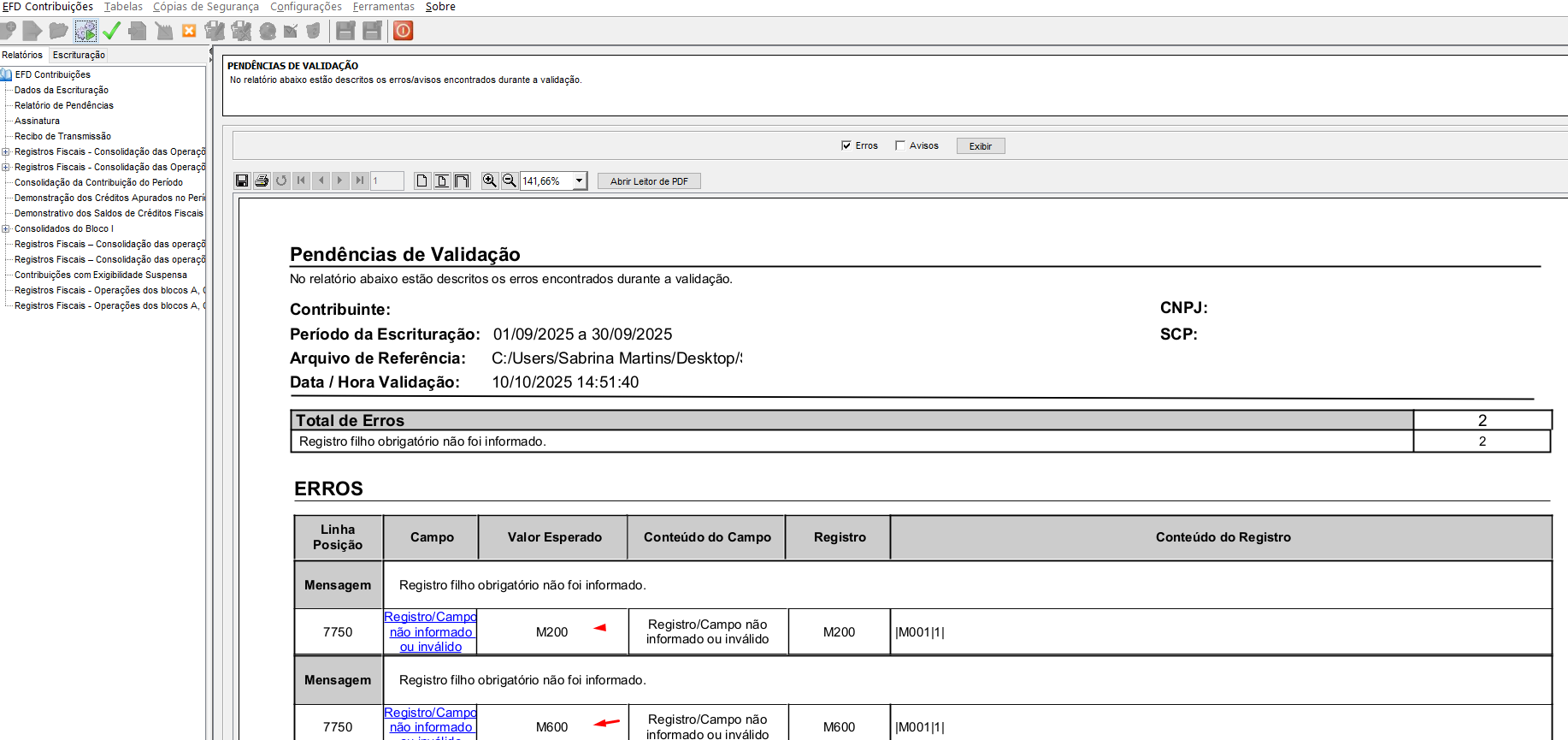Screen dimensions: 1568x740
Task: Open Registro/Campo link in the M200 row
Action: (431, 632)
